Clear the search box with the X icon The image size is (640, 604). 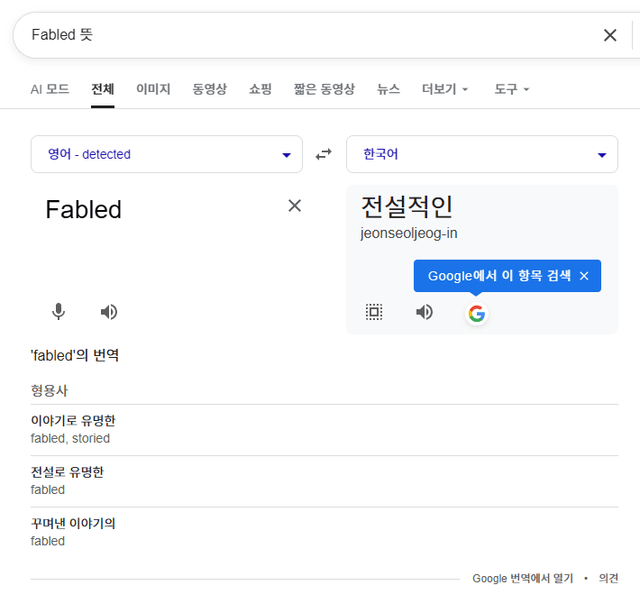tap(610, 35)
